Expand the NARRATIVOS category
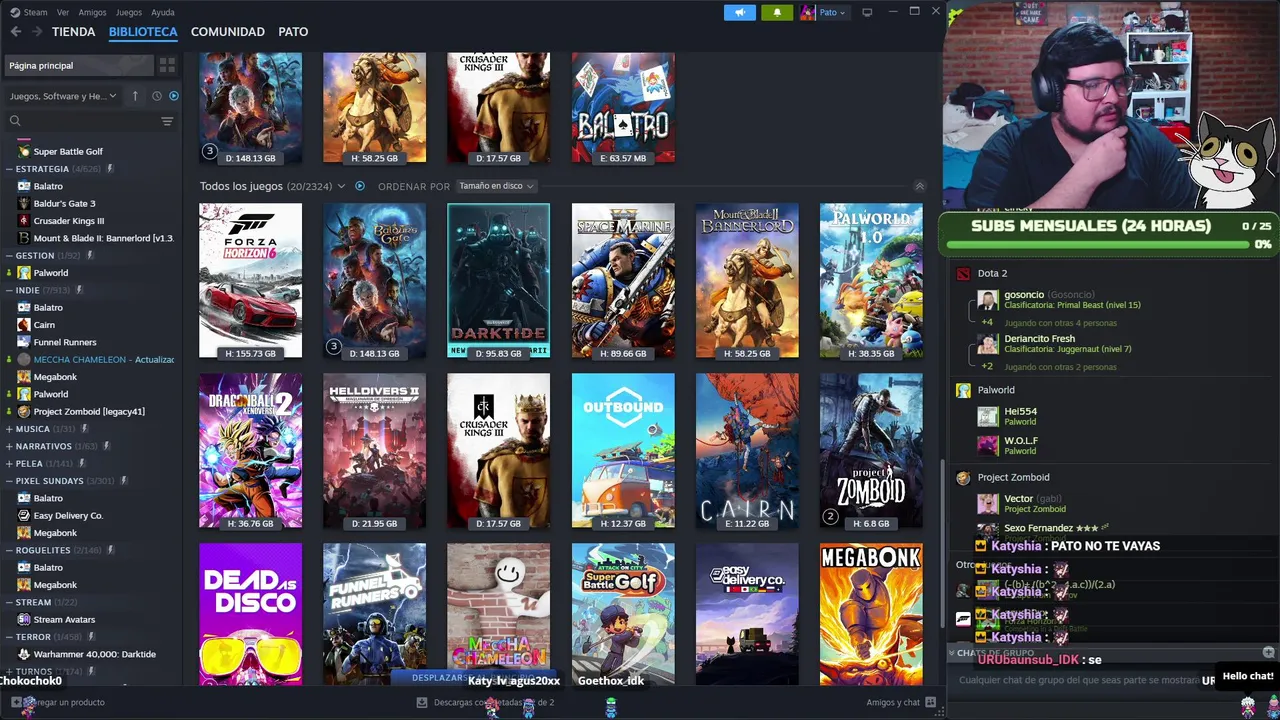Image resolution: width=1280 pixels, height=720 pixels. [x=9, y=446]
